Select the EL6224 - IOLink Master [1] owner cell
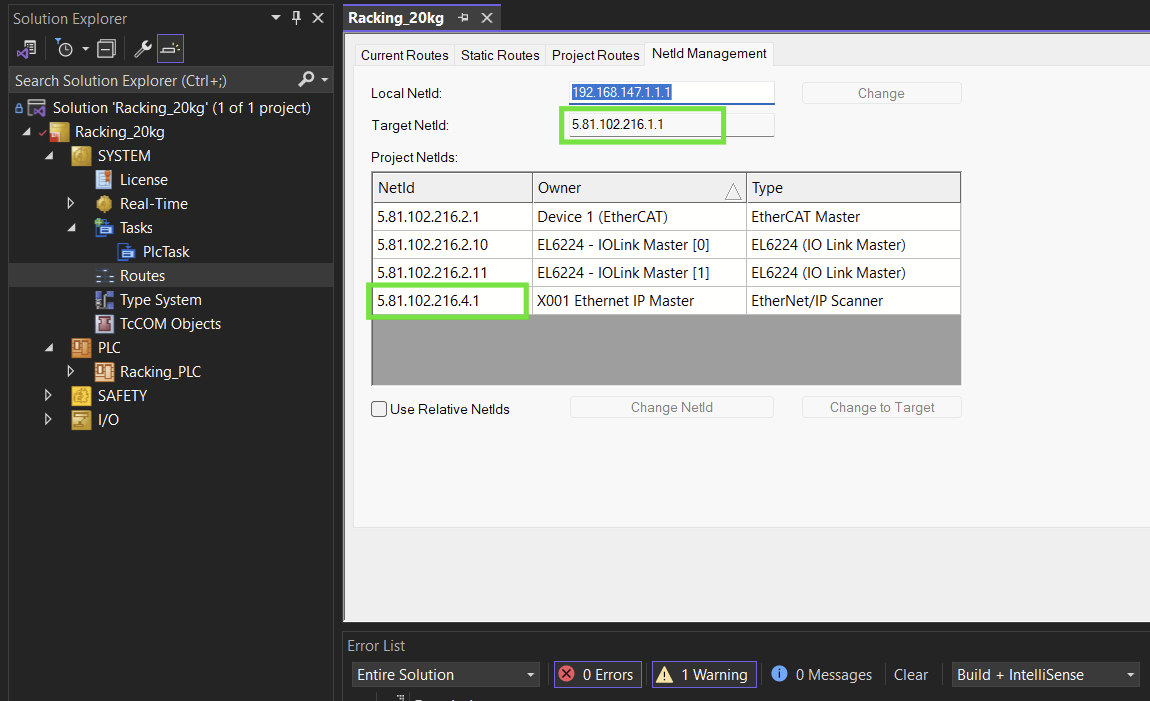Image resolution: width=1150 pixels, height=701 pixels. 639,273
